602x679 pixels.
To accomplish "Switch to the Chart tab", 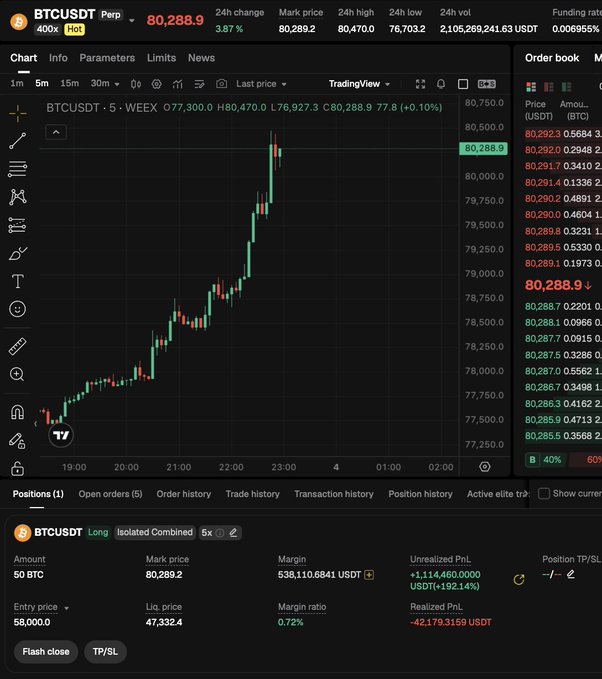I will (24, 58).
